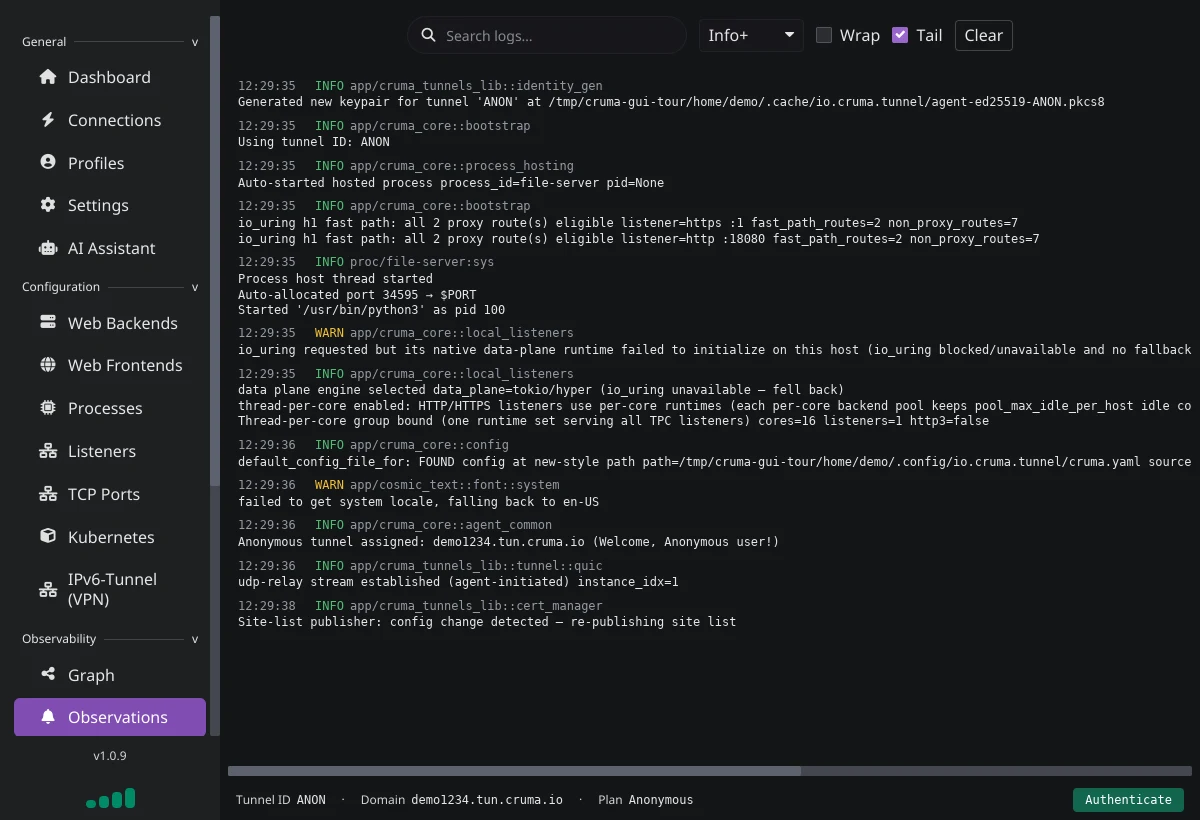This screenshot has width=1200, height=820.
Task: Select Kubernetes in the sidebar
Action: [x=110, y=537]
